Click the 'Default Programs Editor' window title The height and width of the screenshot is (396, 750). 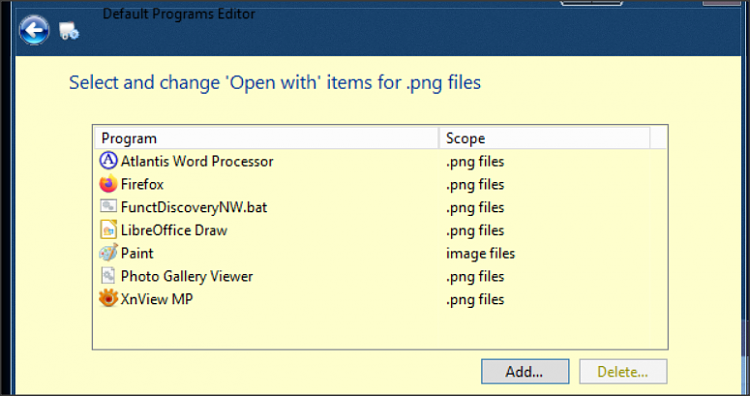tap(179, 14)
